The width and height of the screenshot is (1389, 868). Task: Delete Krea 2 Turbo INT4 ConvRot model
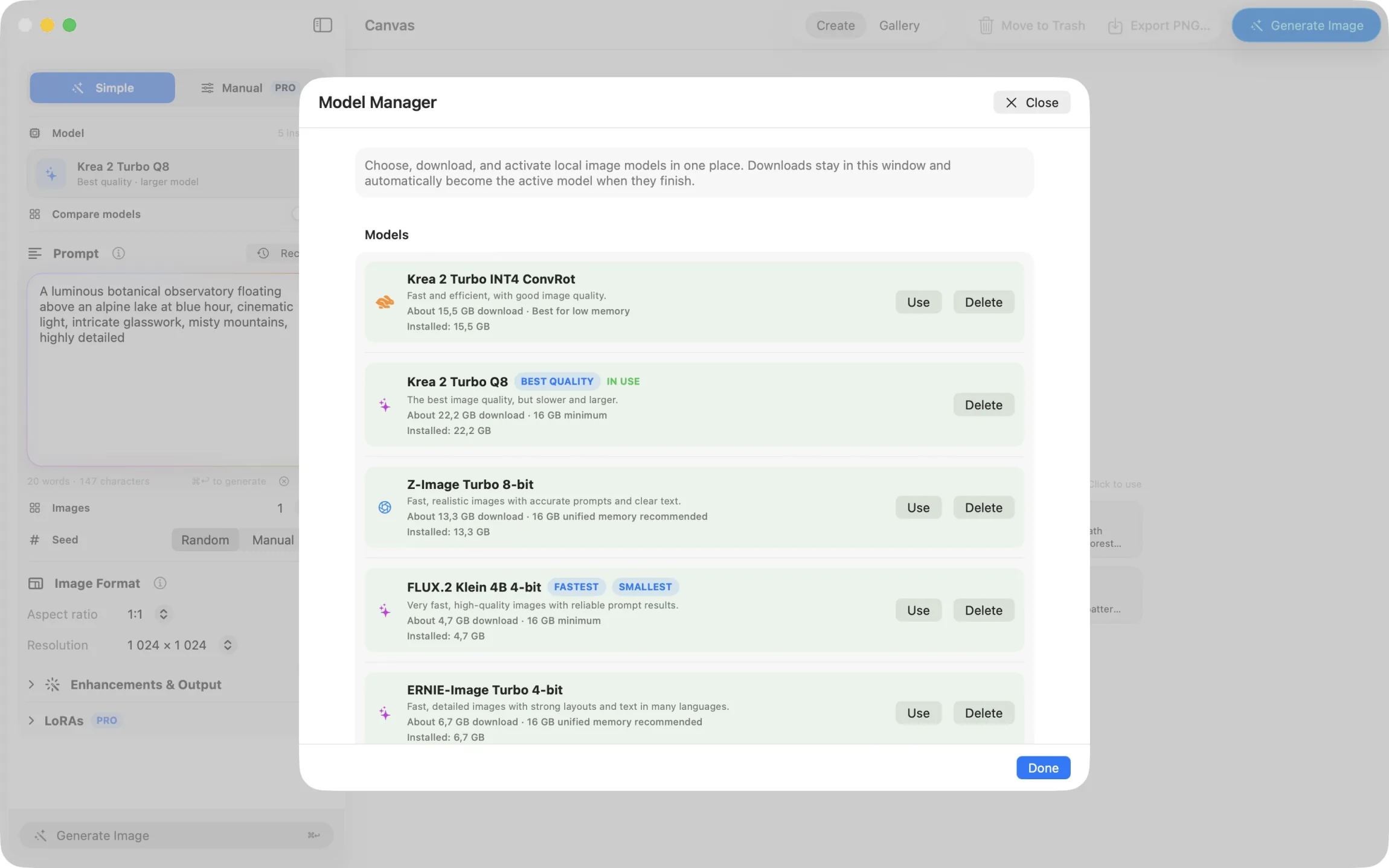pyautogui.click(x=984, y=302)
